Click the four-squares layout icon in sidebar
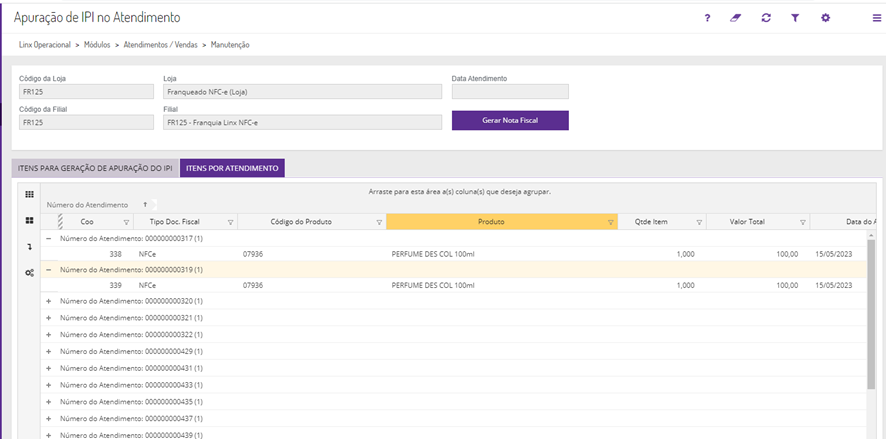This screenshot has width=886, height=439. pyautogui.click(x=29, y=220)
